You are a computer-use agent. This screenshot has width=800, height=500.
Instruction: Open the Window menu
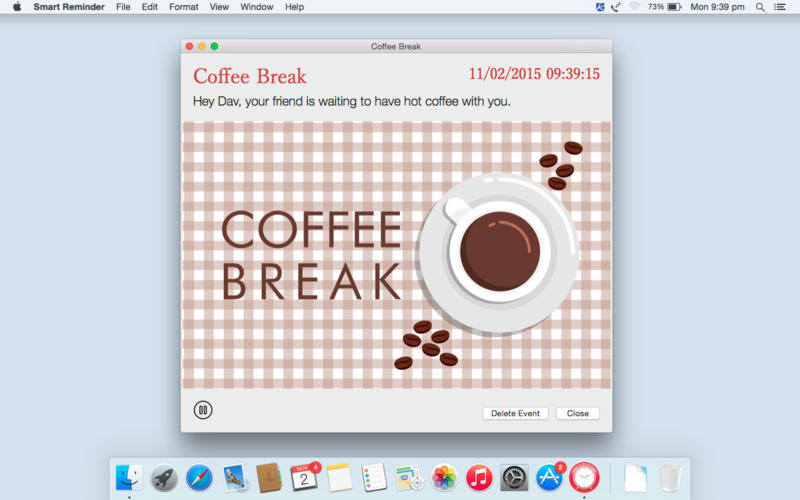coord(257,7)
